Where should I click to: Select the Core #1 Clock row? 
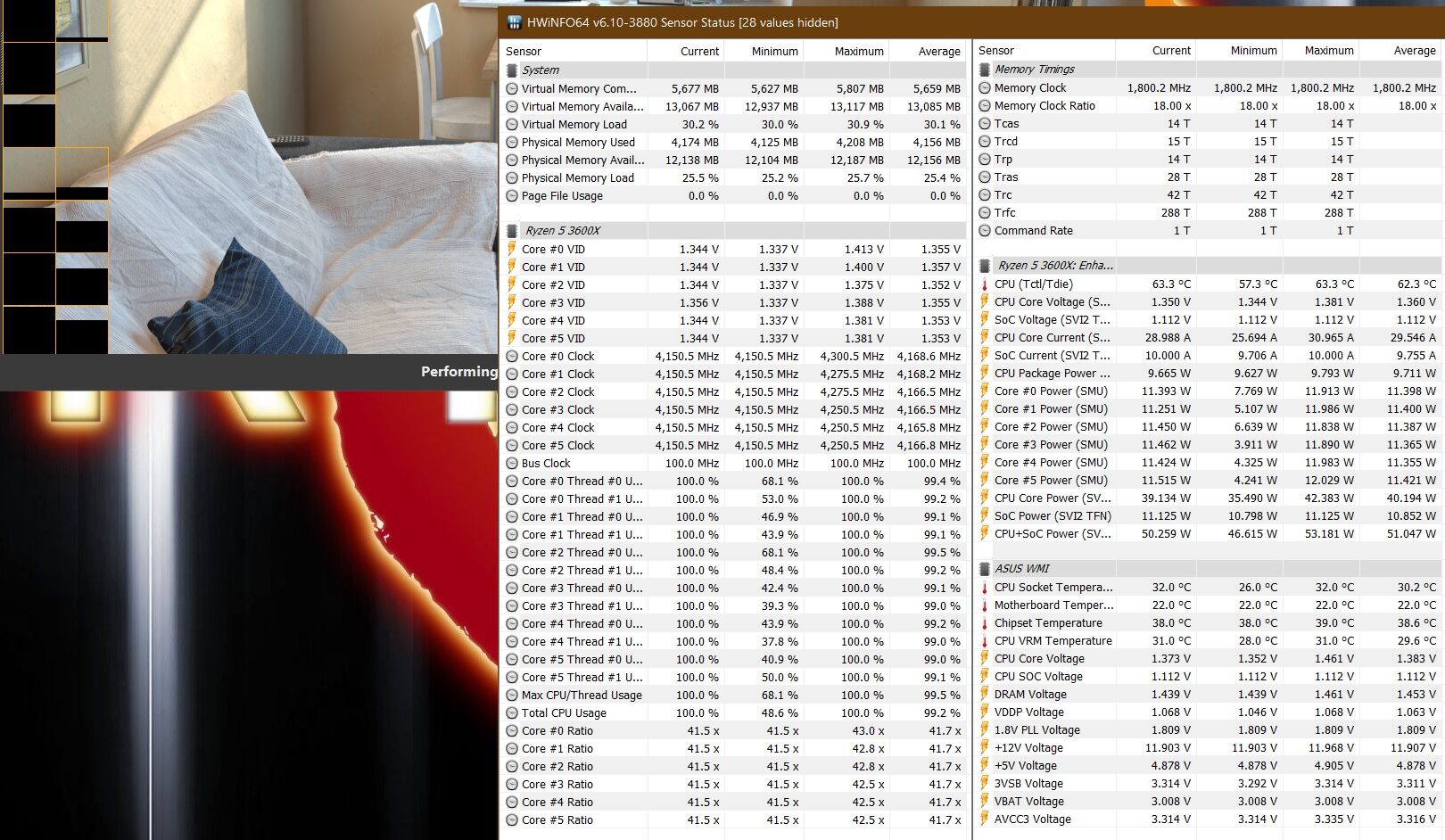(x=734, y=374)
